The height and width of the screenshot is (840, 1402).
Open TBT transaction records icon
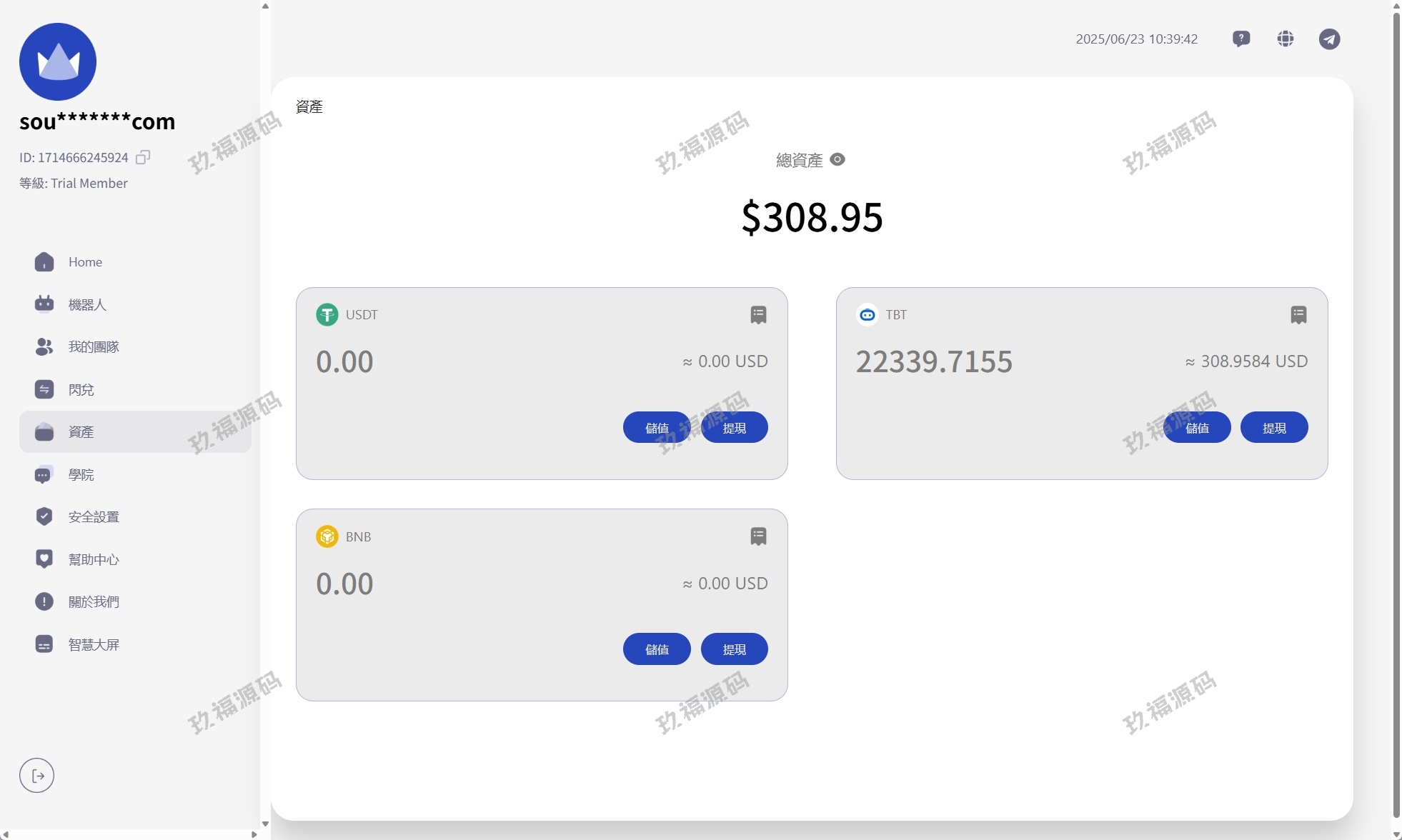[x=1299, y=314]
